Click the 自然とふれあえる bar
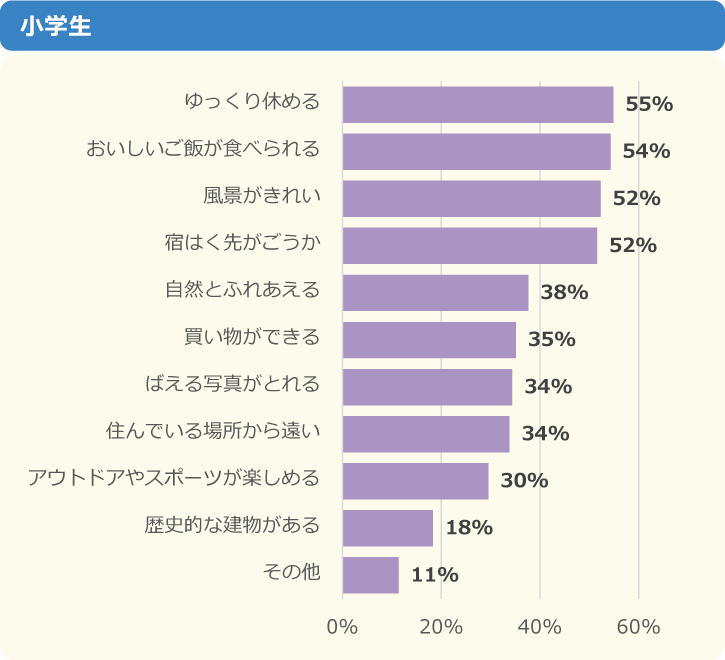725x660 pixels. coord(435,292)
